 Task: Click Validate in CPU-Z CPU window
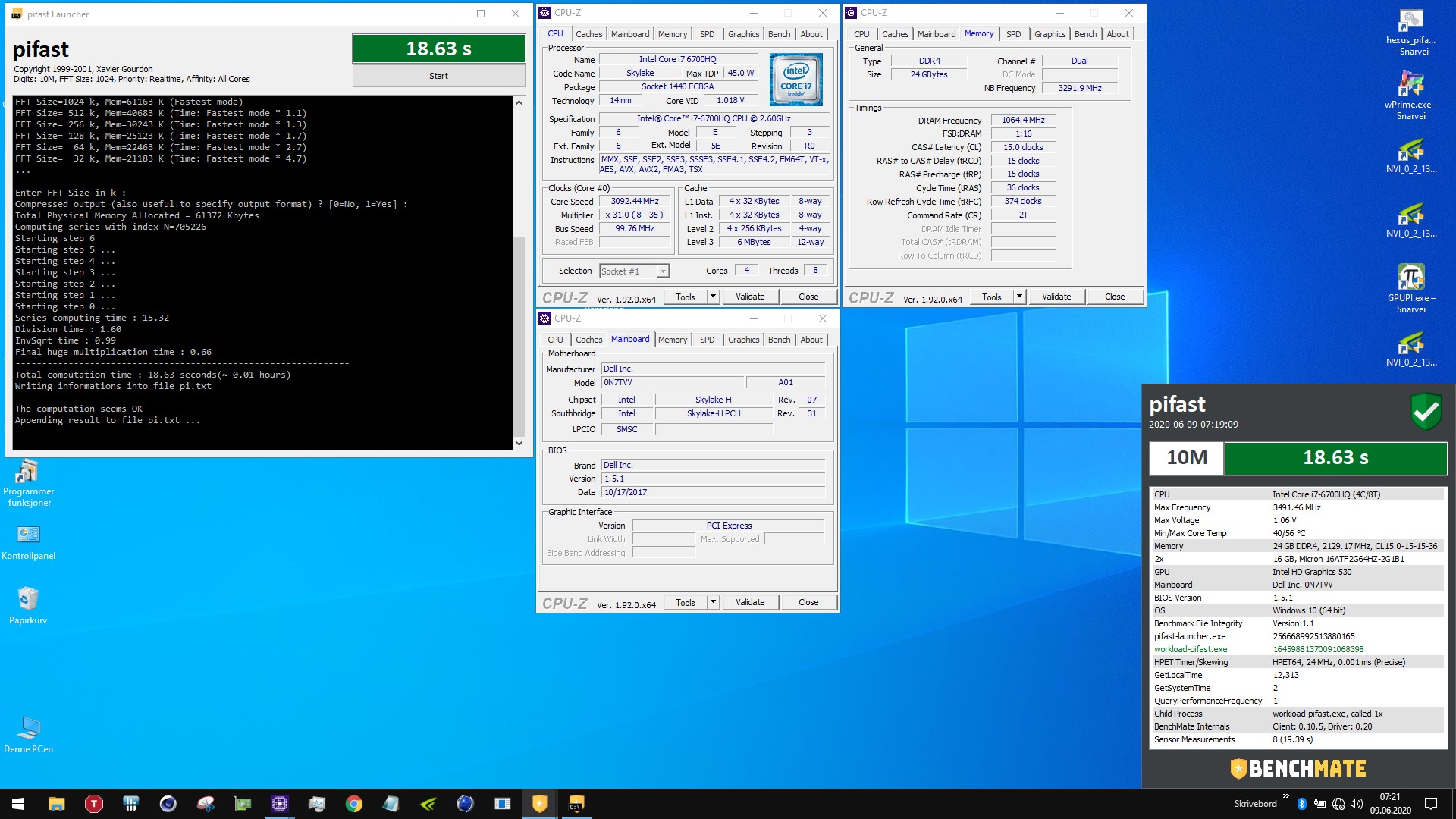[750, 297]
